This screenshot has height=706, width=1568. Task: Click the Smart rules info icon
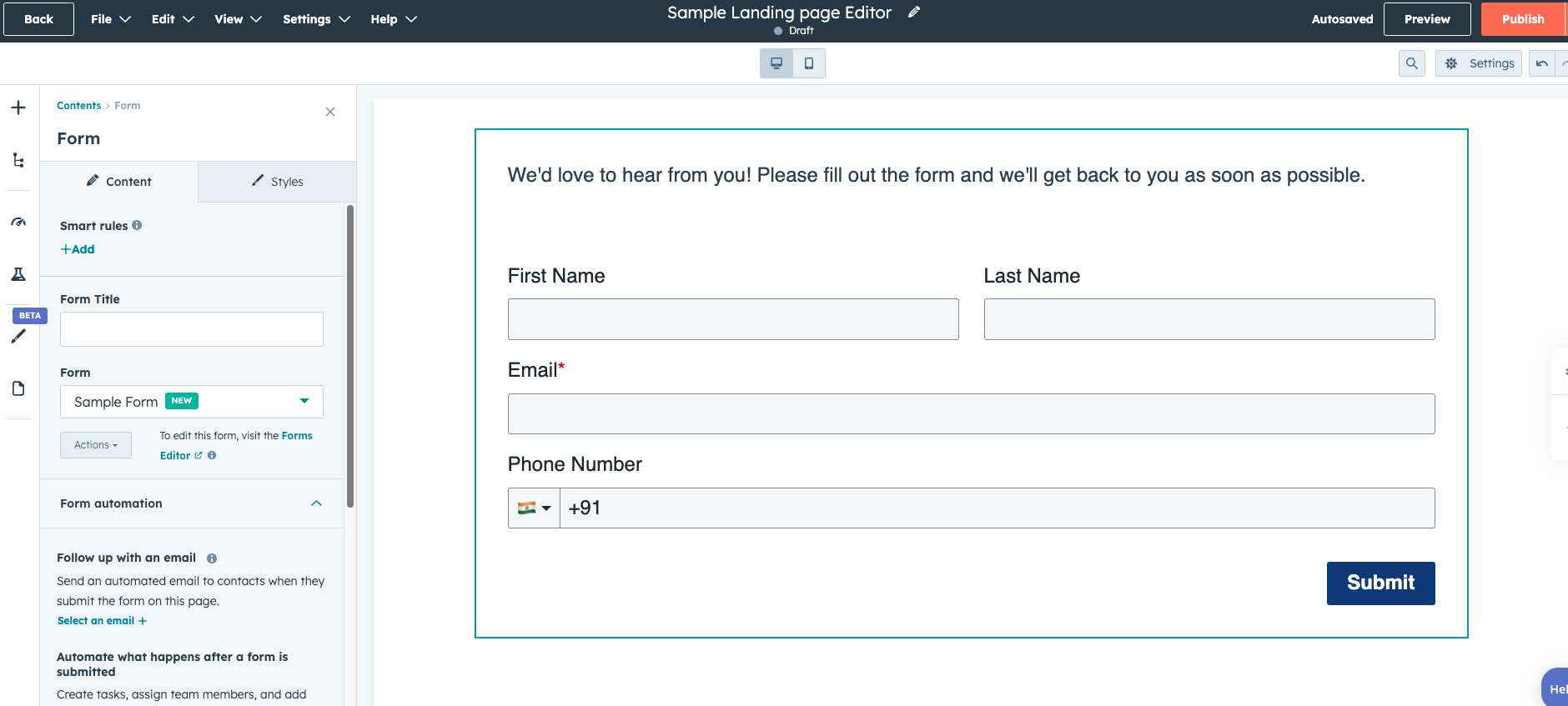point(137,225)
